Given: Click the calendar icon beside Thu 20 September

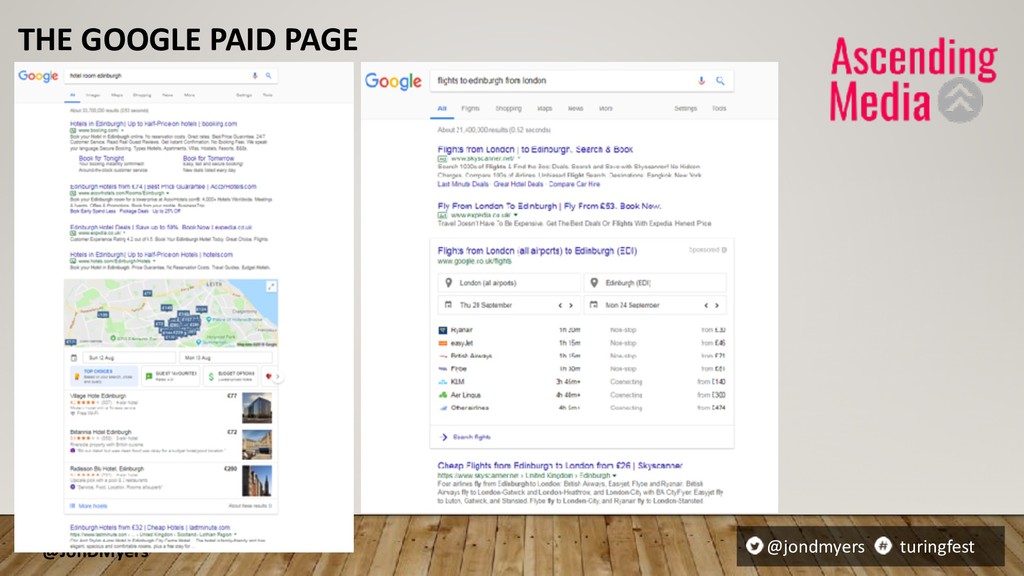Looking at the screenshot, I should 448,305.
